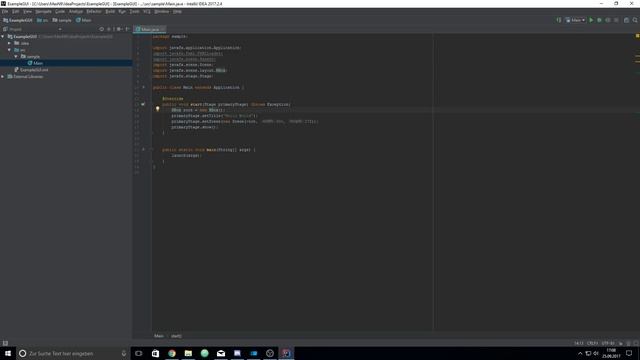Click the start() breadcrumb below the editor
Screen dimensions: 640x360
(x=176, y=336)
